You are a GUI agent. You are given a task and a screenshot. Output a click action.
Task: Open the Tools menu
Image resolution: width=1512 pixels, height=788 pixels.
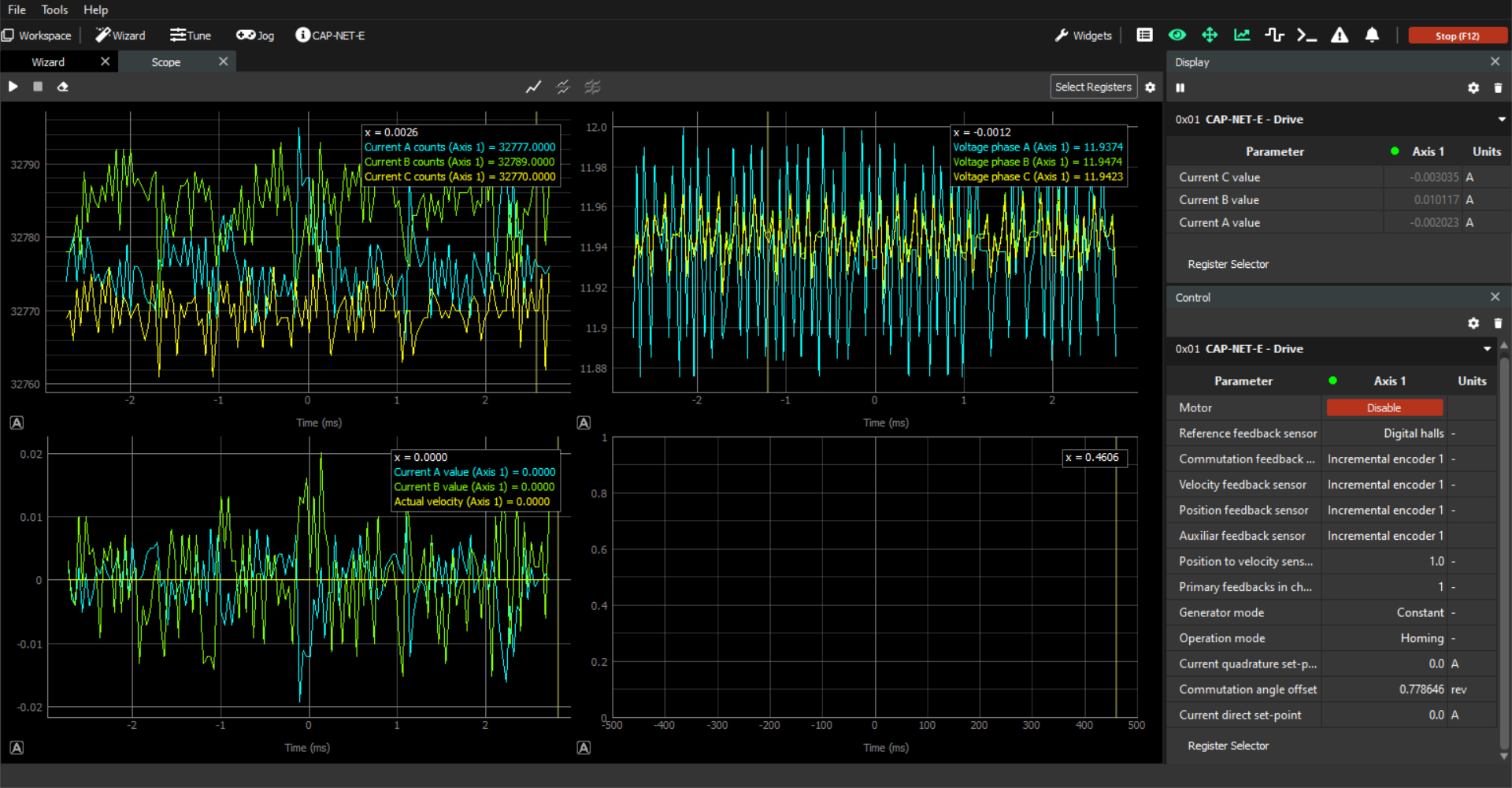point(54,9)
